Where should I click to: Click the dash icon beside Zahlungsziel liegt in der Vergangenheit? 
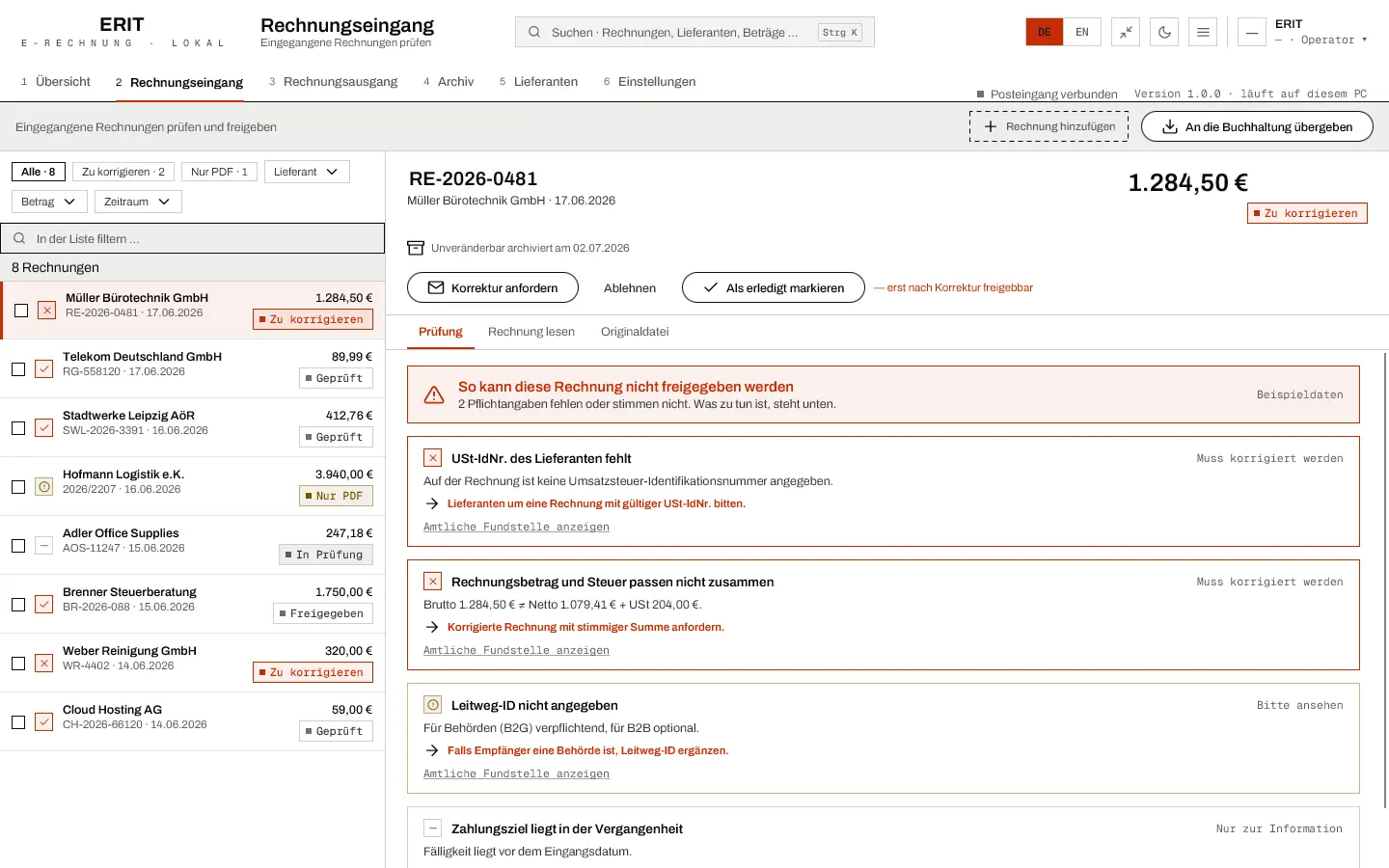[x=433, y=828]
